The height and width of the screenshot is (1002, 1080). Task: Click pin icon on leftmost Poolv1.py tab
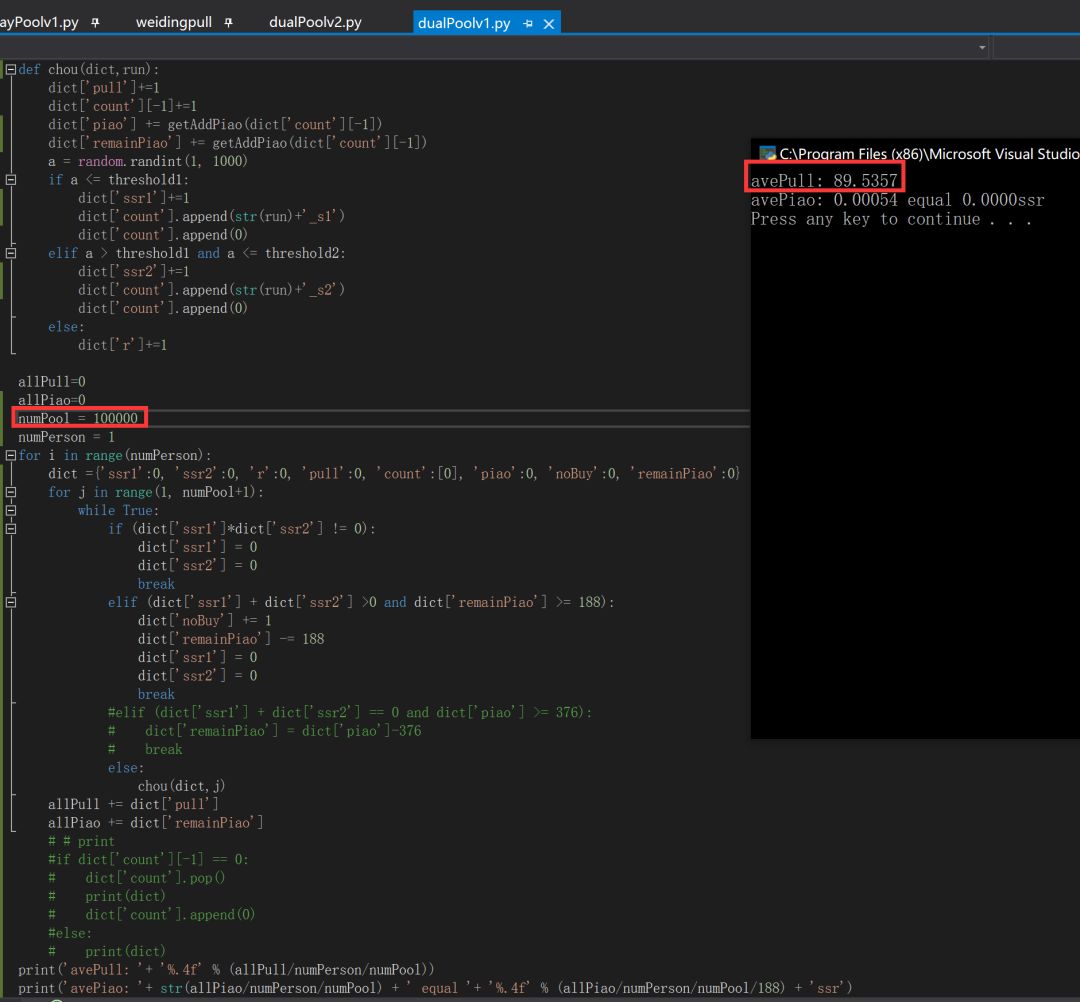coord(96,23)
